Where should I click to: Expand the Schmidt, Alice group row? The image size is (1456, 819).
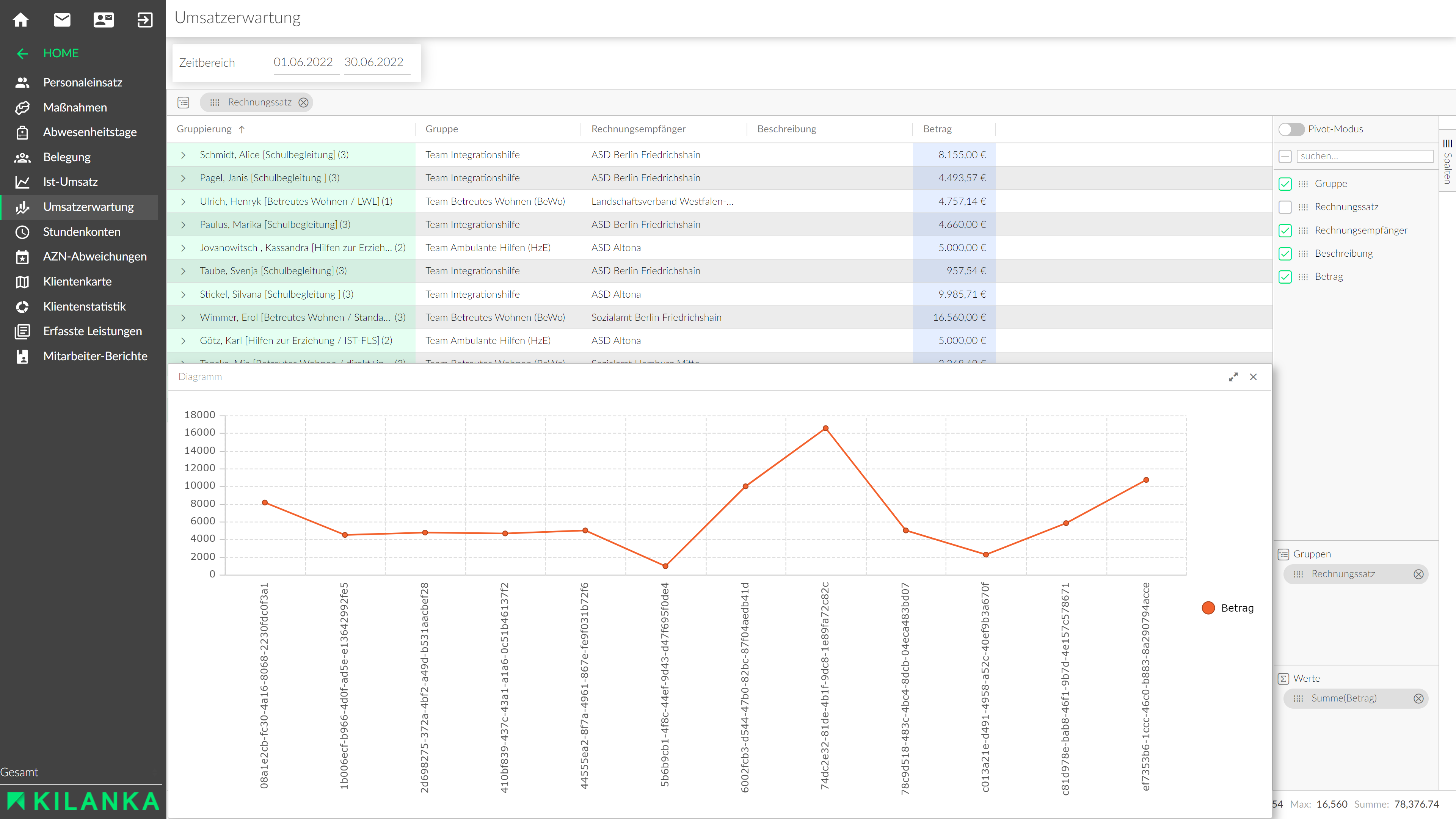point(183,155)
